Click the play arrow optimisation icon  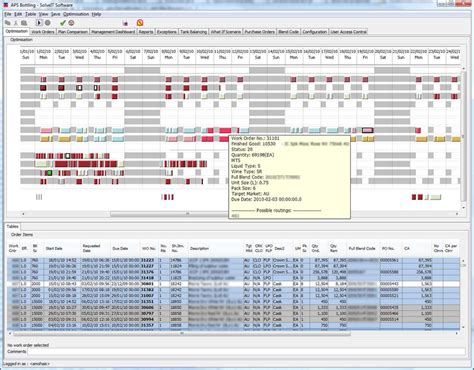(x=39, y=23)
